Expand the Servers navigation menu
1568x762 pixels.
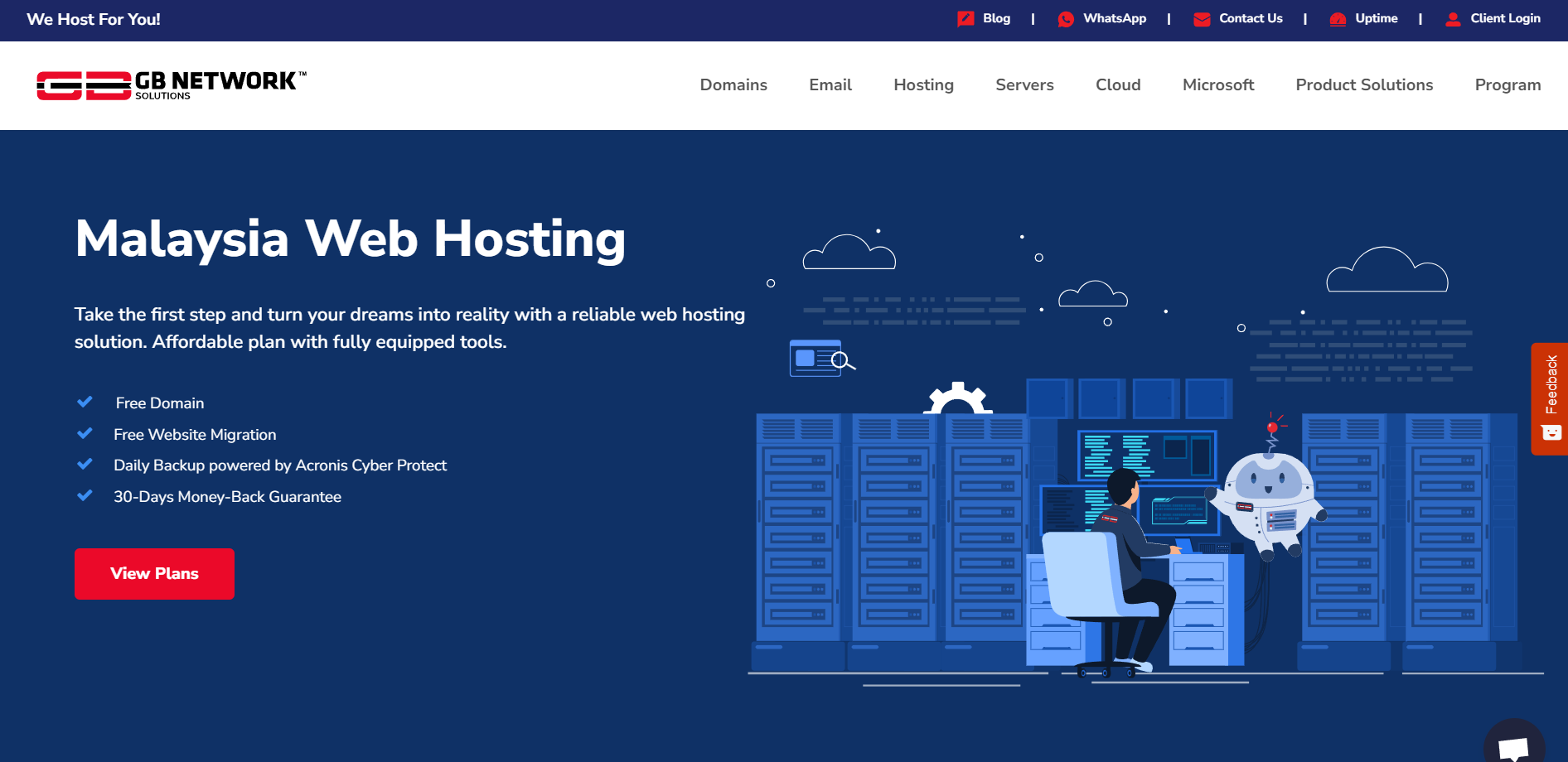(1024, 85)
